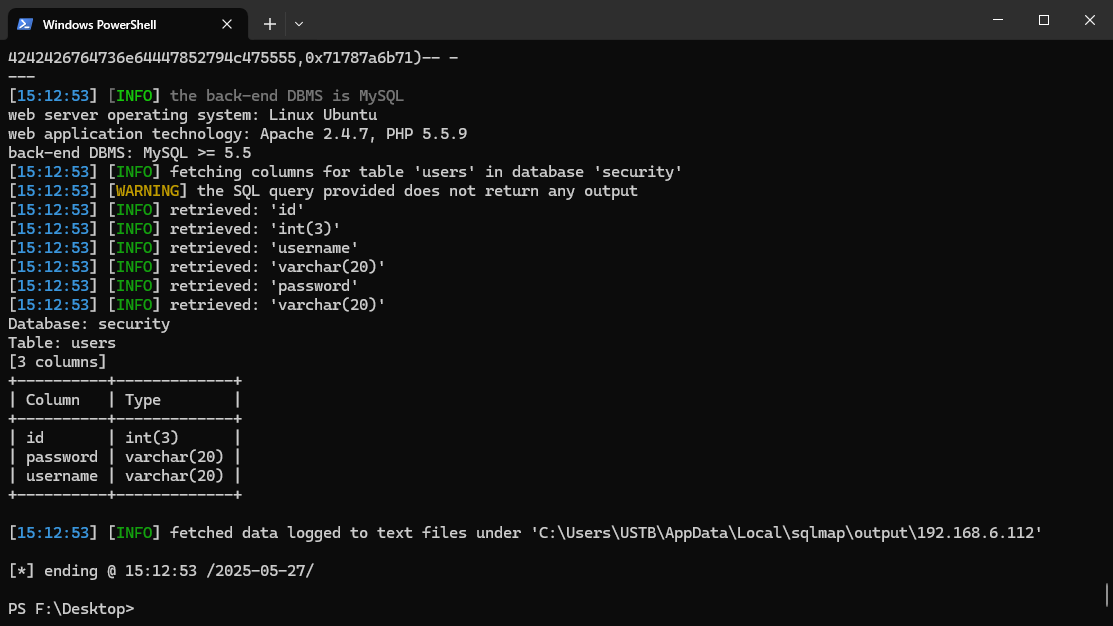The width and height of the screenshot is (1113, 626).
Task: Click the scrollbar thumb at the right edge
Action: [x=1107, y=595]
